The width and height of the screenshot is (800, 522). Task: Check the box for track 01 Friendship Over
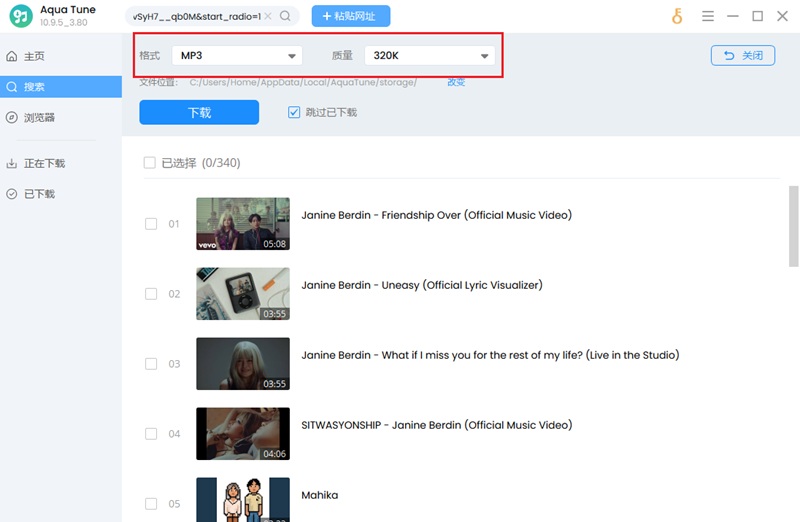151,224
